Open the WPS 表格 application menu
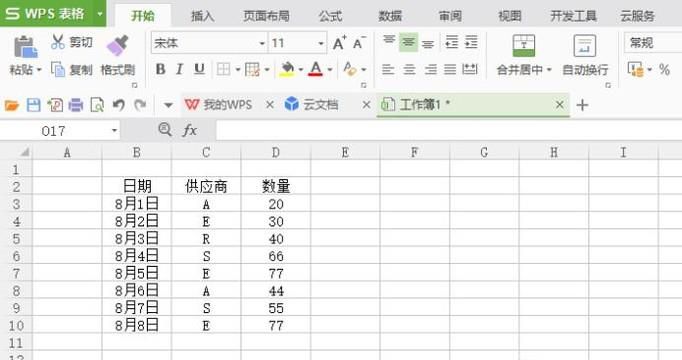682x360 pixels. click(53, 13)
